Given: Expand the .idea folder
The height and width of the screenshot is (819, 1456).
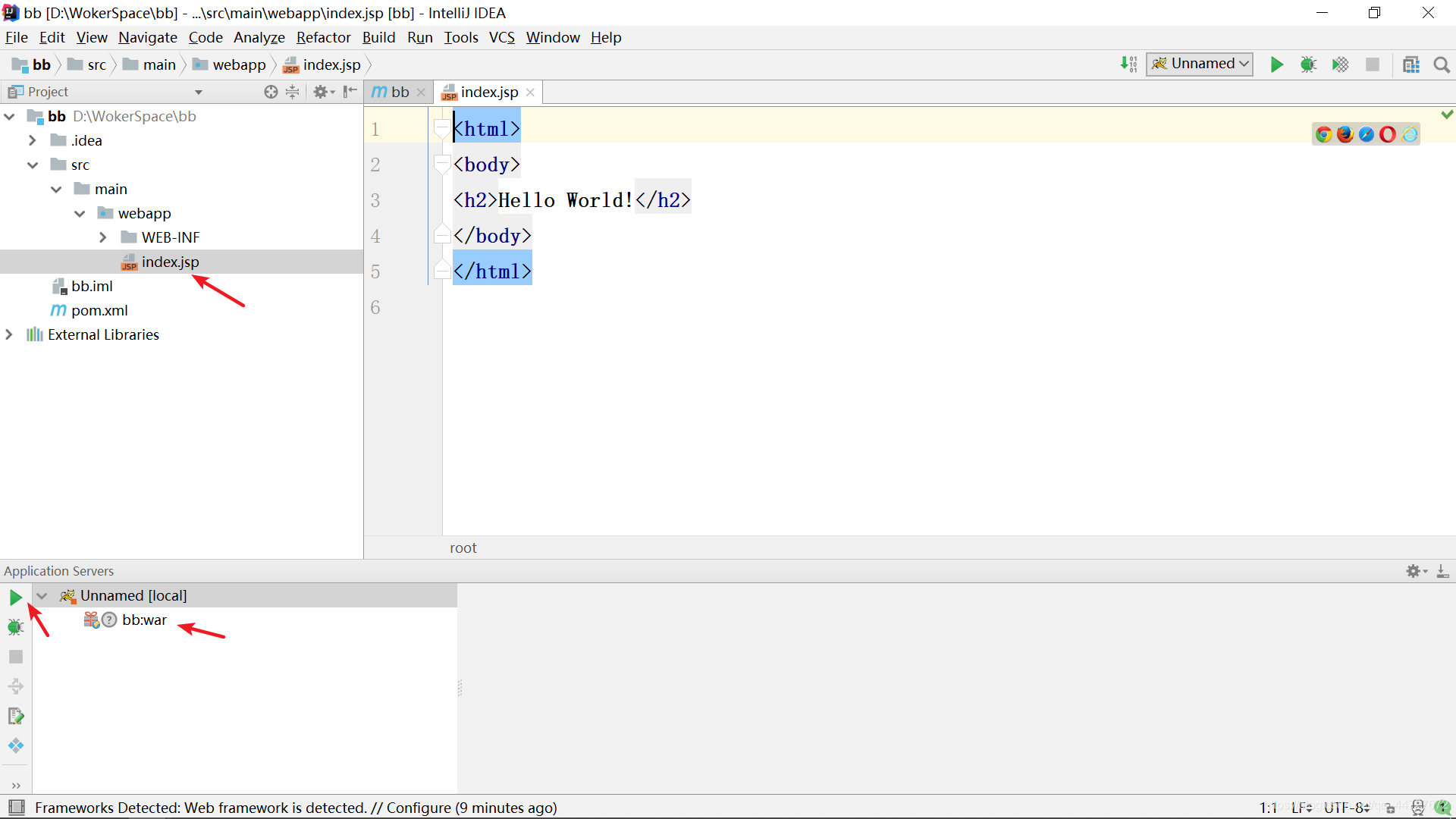Looking at the screenshot, I should click(32, 140).
